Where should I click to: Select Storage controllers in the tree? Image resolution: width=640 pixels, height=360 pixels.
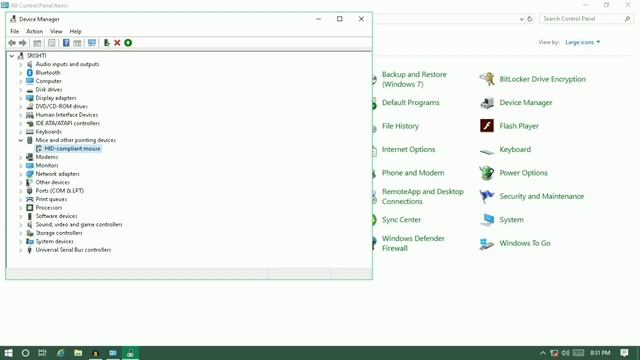click(59, 233)
